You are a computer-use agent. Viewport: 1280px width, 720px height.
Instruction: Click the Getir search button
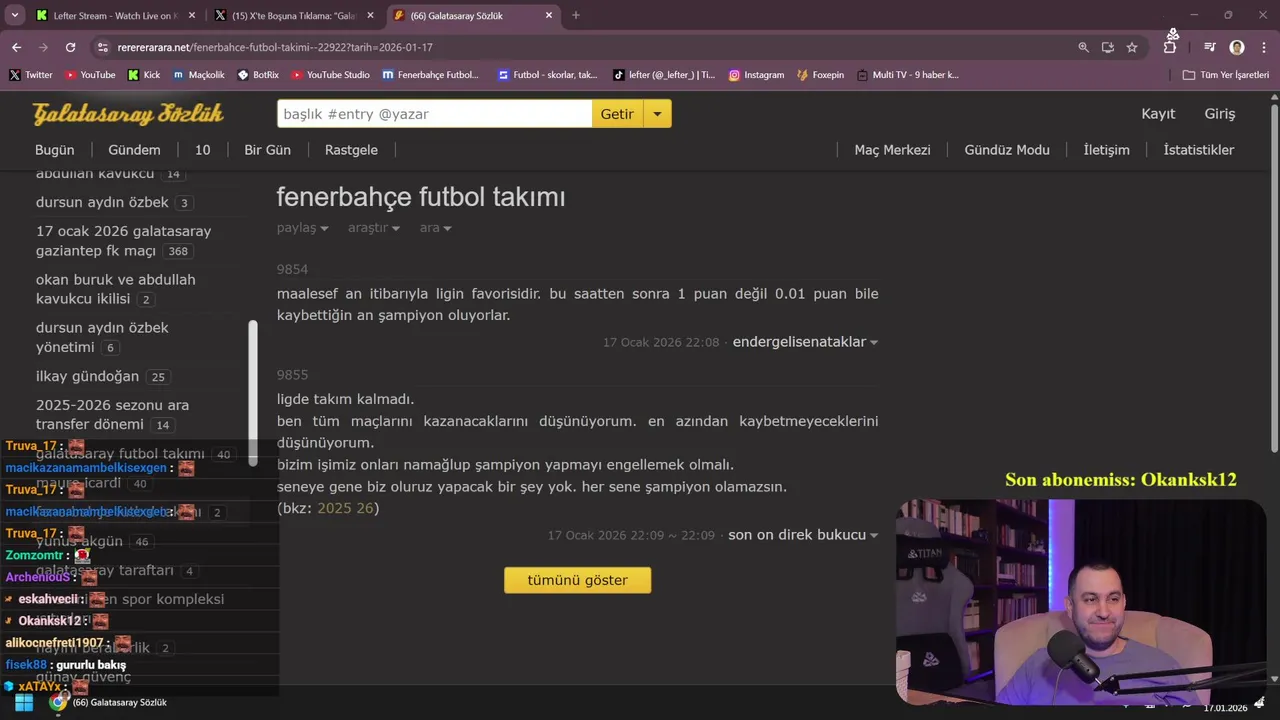tap(617, 114)
